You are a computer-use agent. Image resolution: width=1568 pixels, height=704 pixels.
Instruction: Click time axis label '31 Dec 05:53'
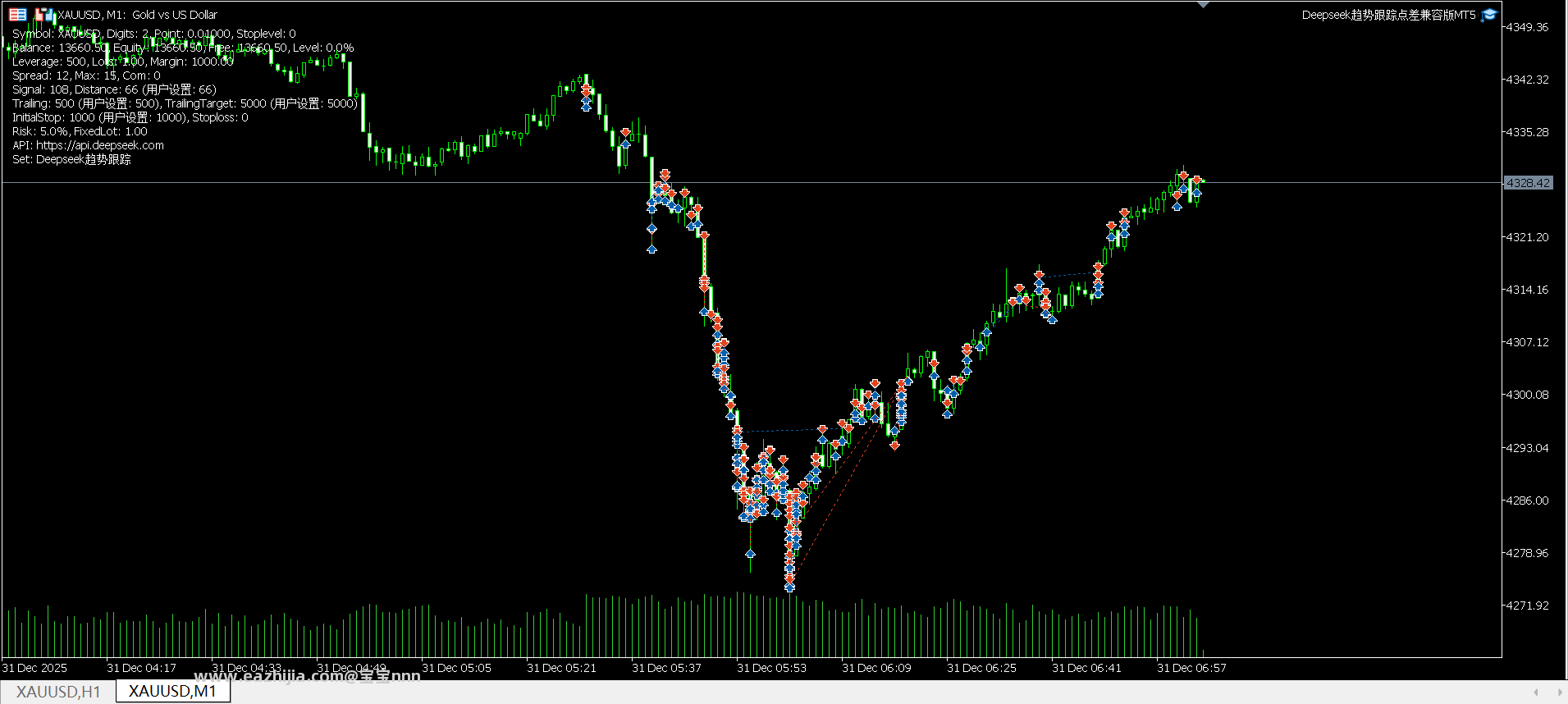[x=771, y=668]
